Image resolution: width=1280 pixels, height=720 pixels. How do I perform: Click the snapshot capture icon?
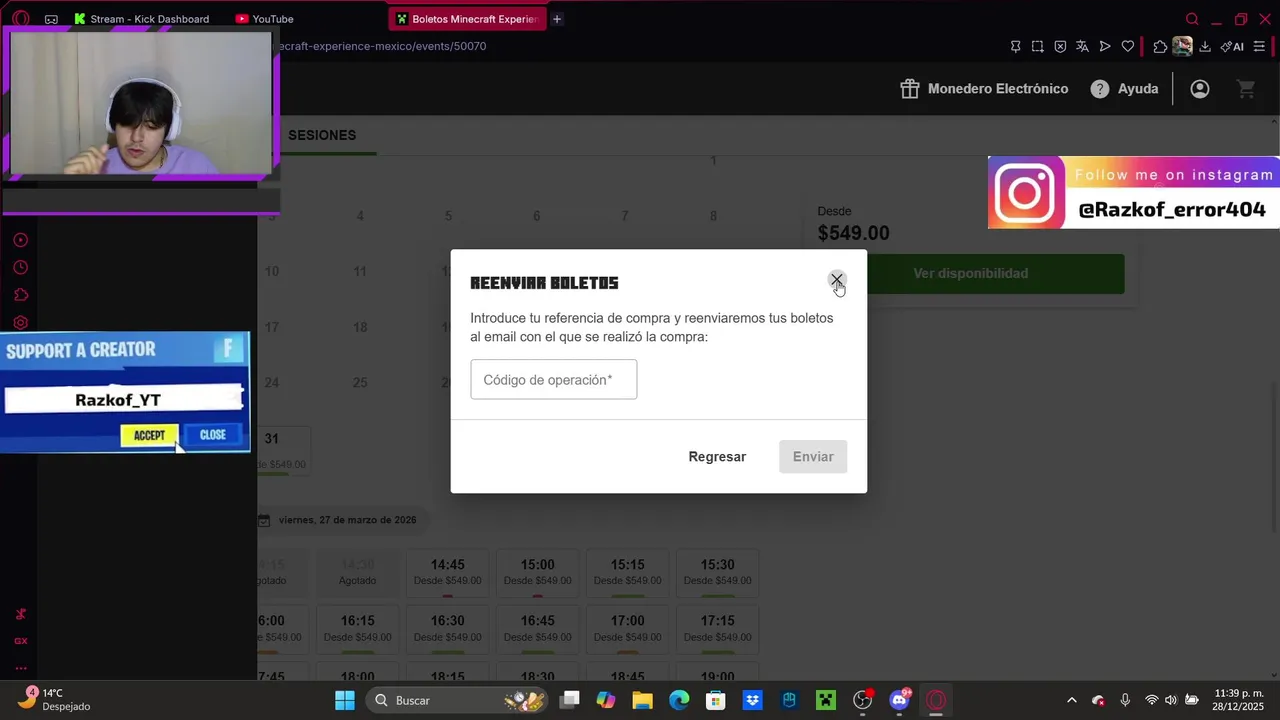coord(1038,46)
